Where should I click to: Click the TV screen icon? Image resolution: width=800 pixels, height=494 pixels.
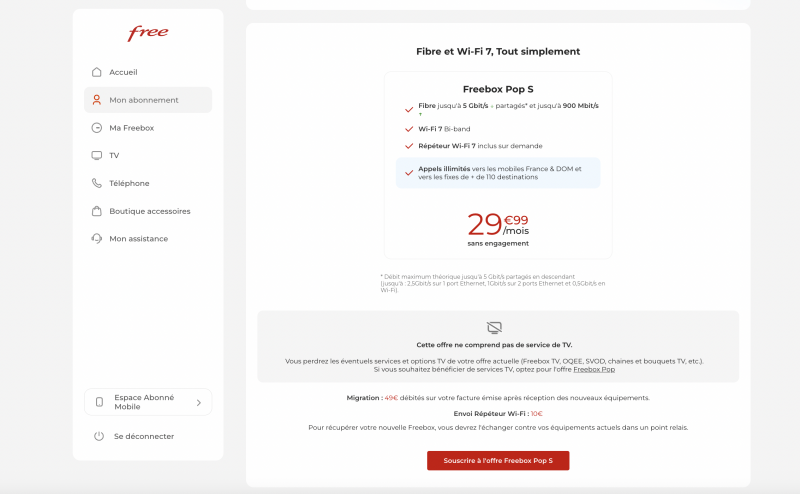click(x=97, y=155)
